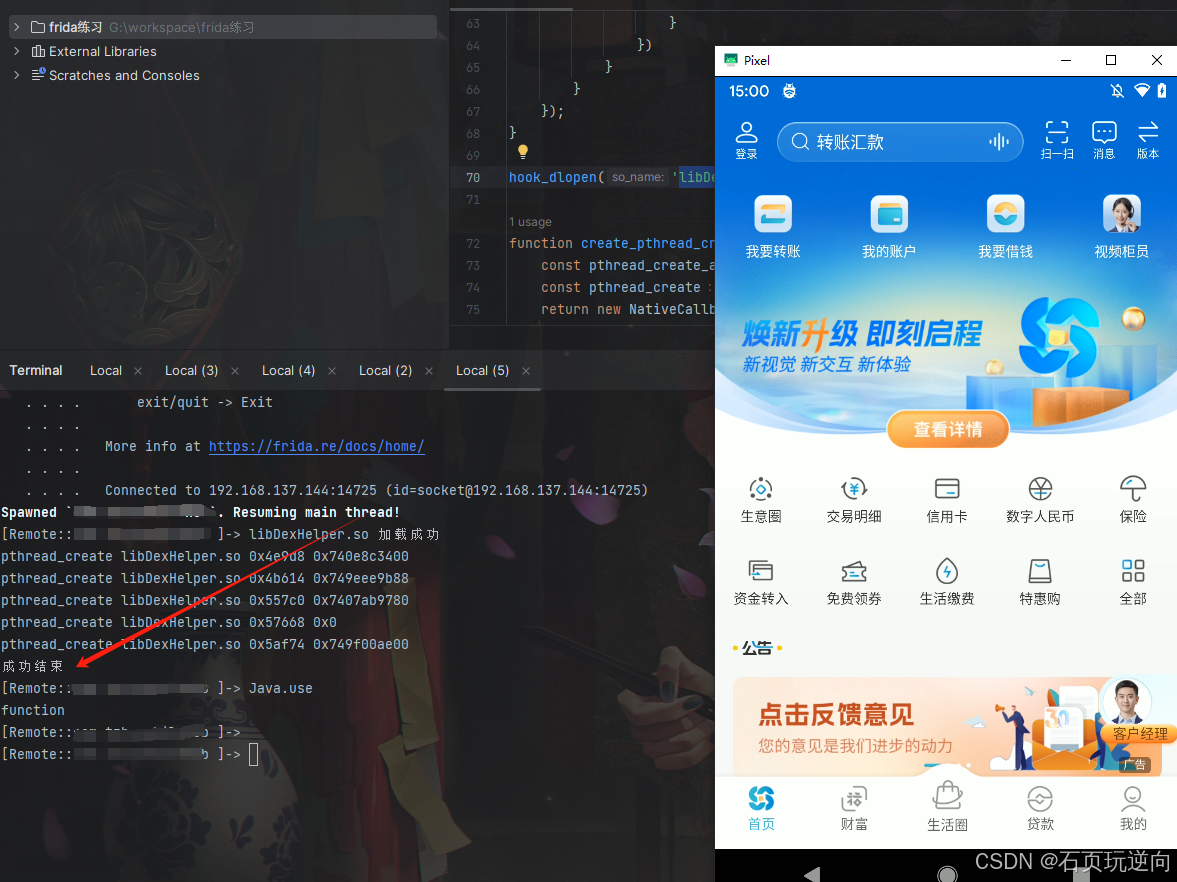Tap the voice search icon in search bar
1177x882 pixels.
(x=998, y=141)
